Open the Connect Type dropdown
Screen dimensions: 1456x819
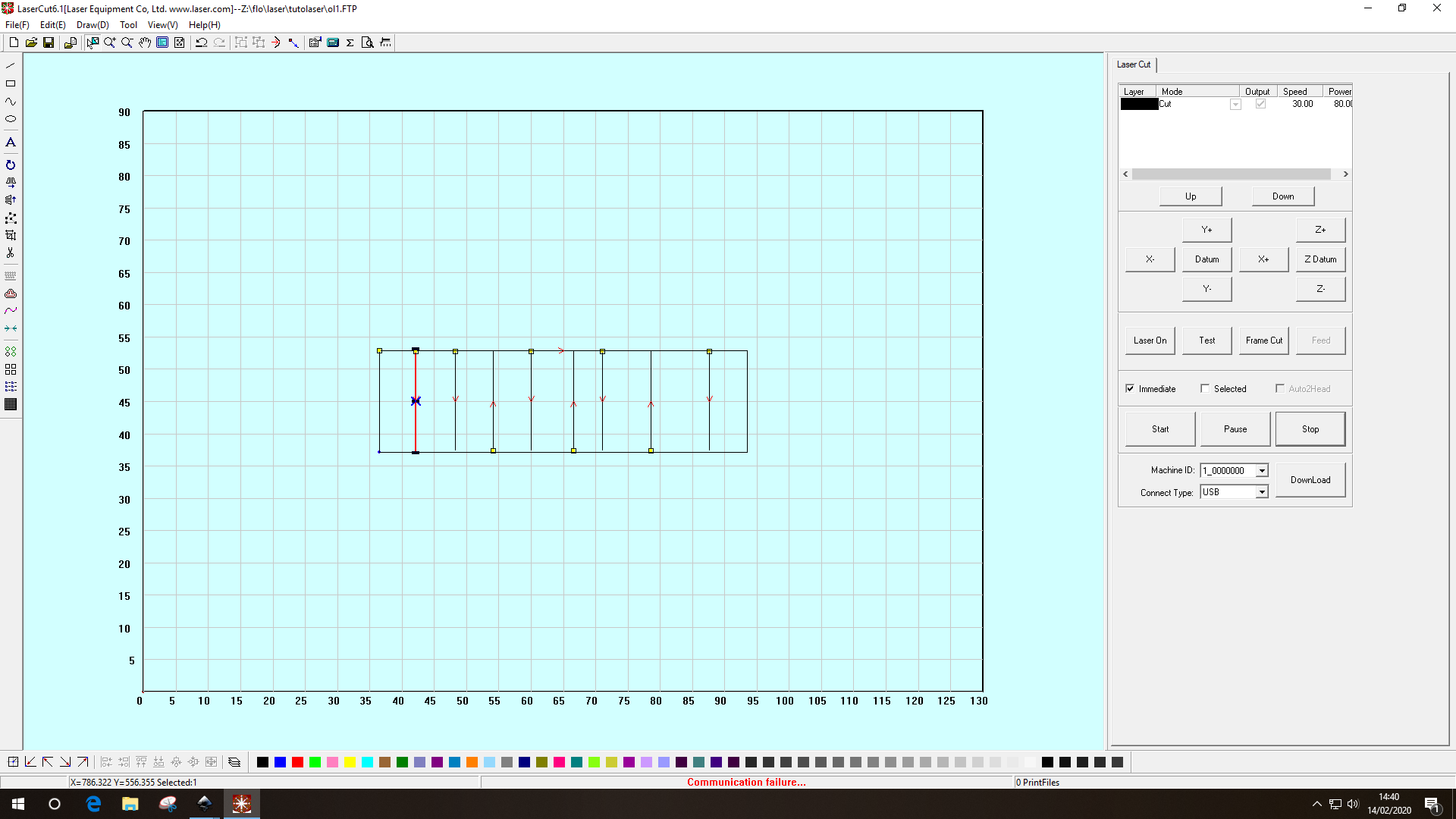coord(1262,492)
